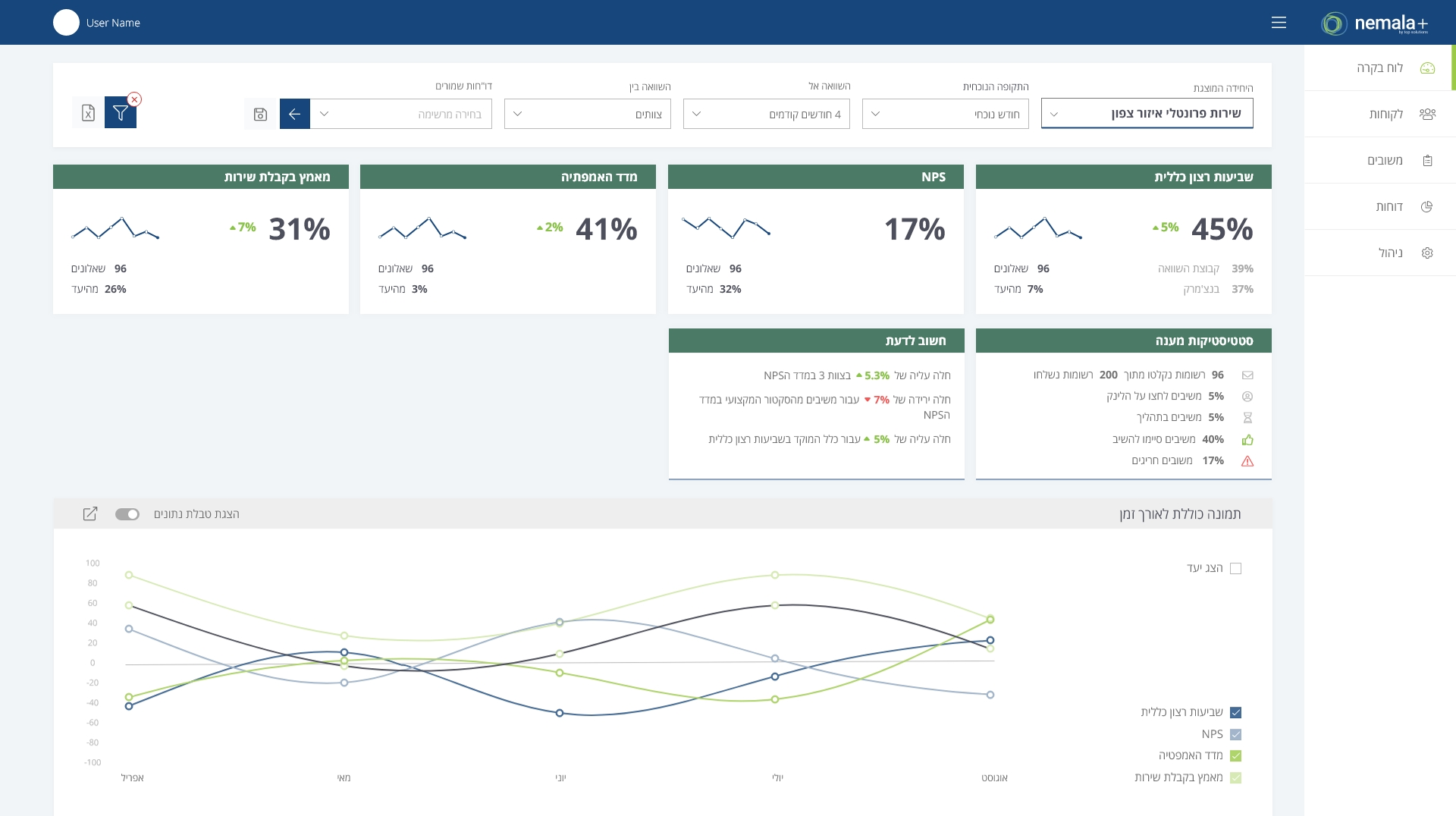Export to Excel file icon
The height and width of the screenshot is (816, 1456).
click(88, 113)
